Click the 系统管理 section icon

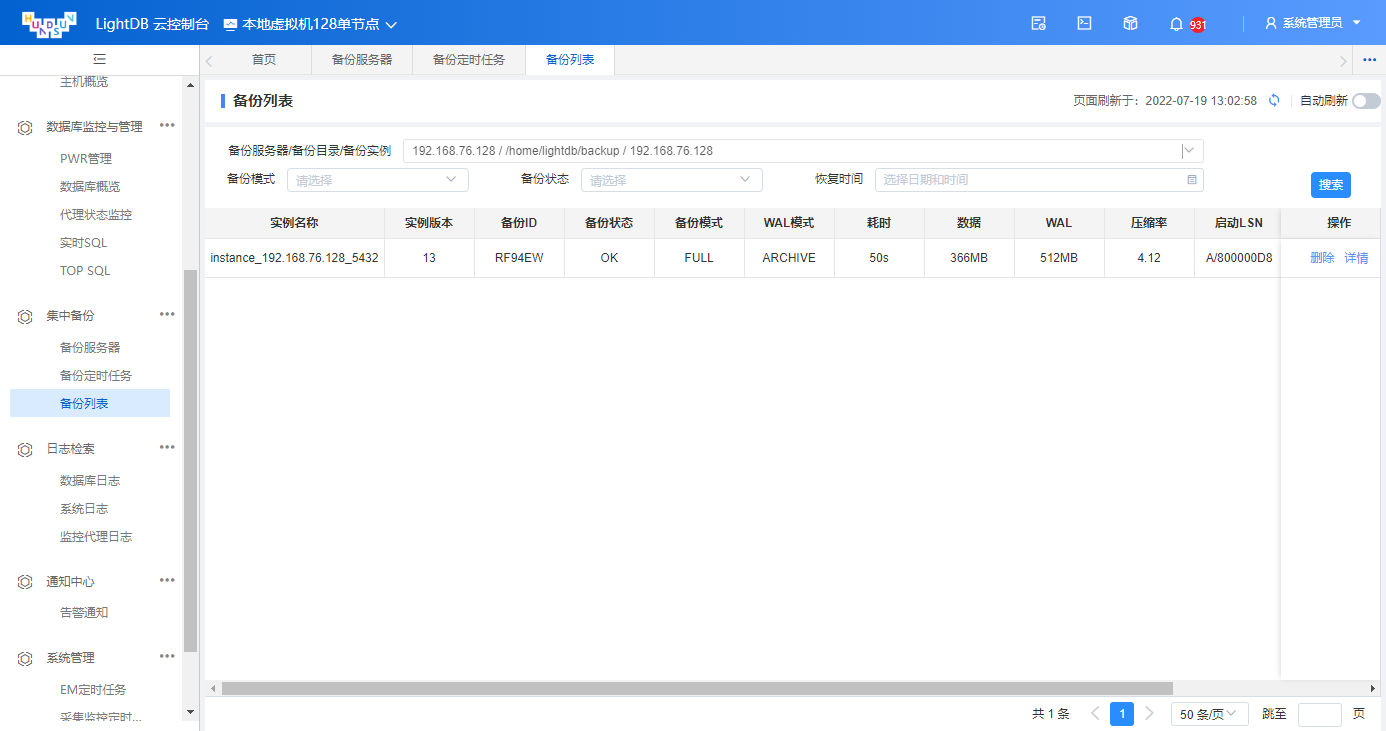coord(25,659)
